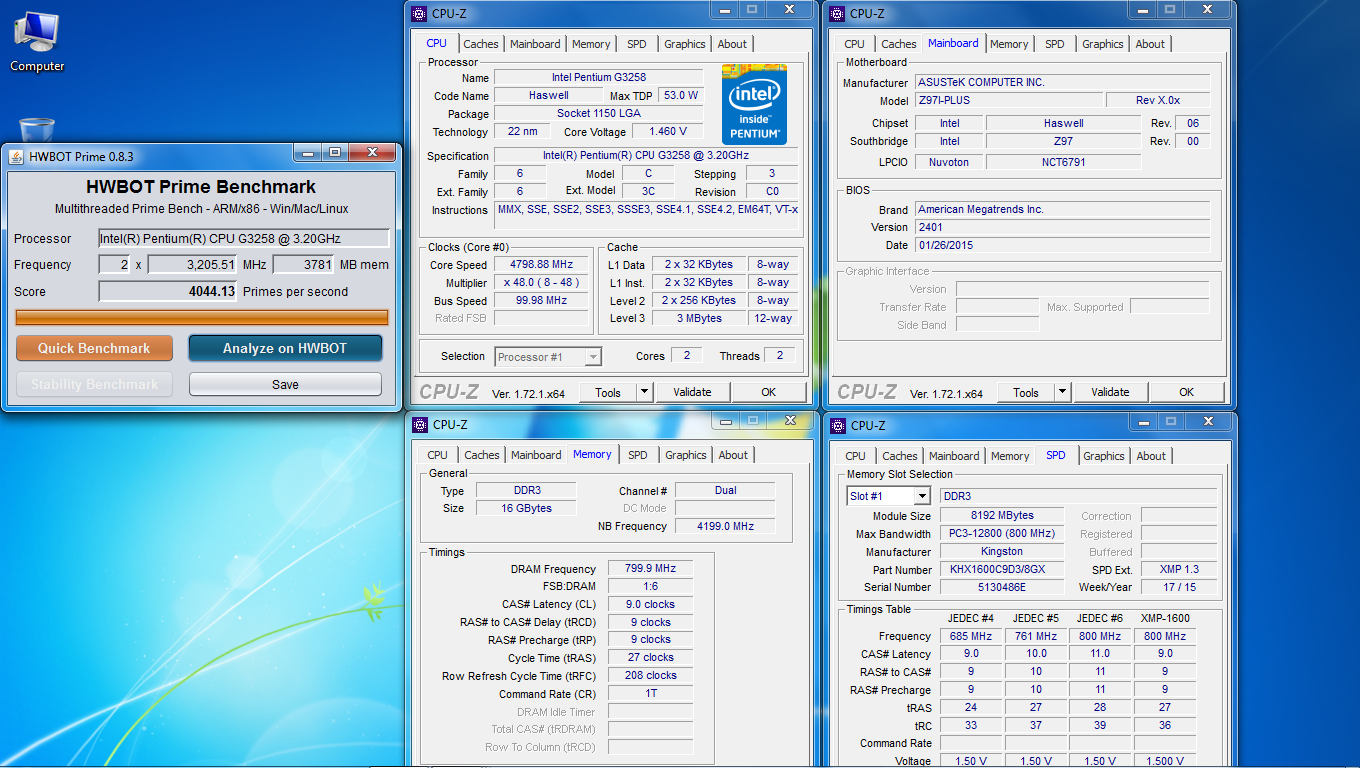Open the Computer desktop icon
Screen dimensions: 1360x768
coord(37,42)
